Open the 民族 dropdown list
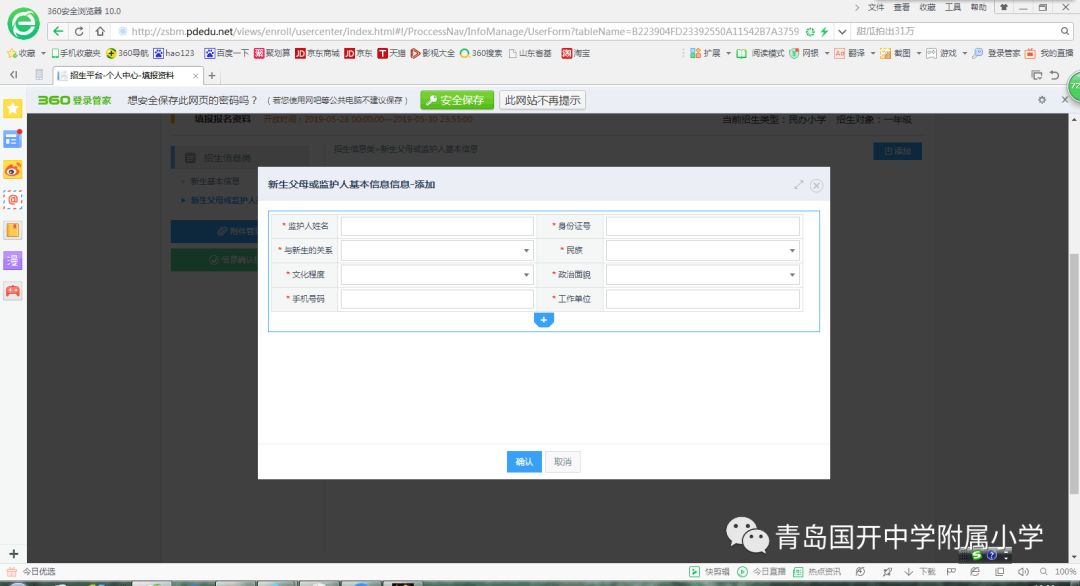Screen dimensions: 1080x586 [702, 251]
